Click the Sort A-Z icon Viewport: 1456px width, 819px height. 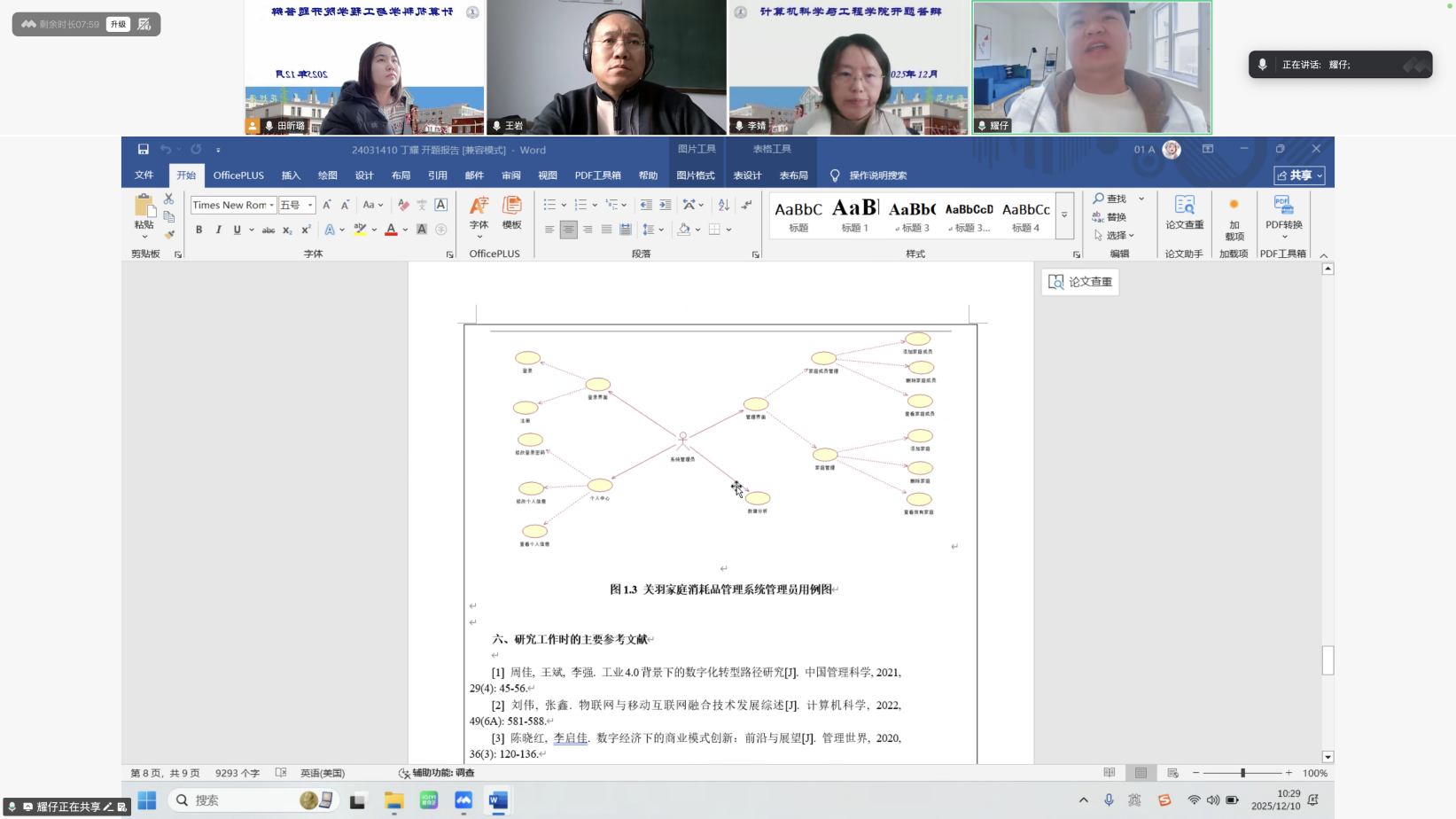pyautogui.click(x=723, y=205)
